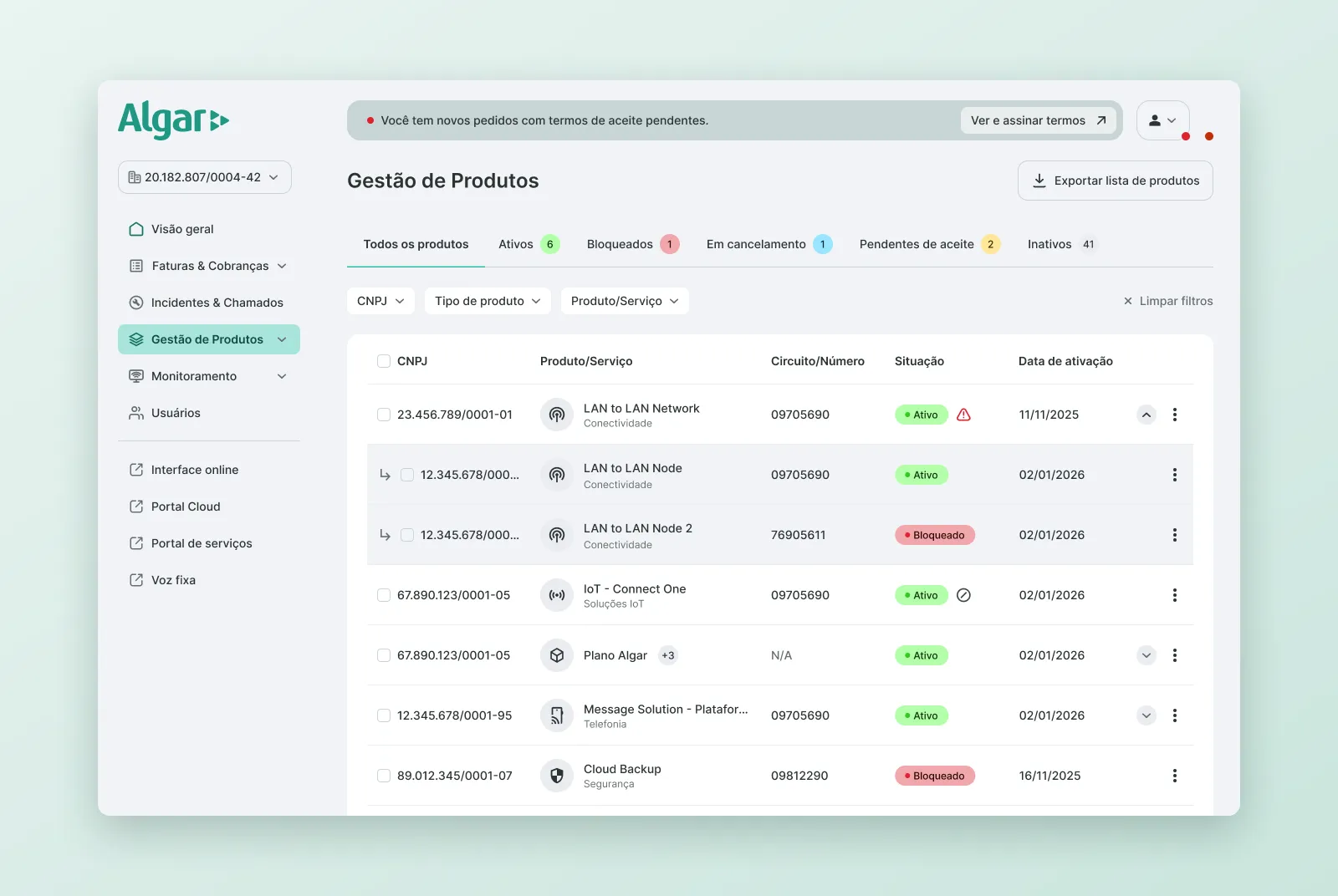Expand Faturas & Cobranças menu
The height and width of the screenshot is (896, 1338).
[x=208, y=266]
